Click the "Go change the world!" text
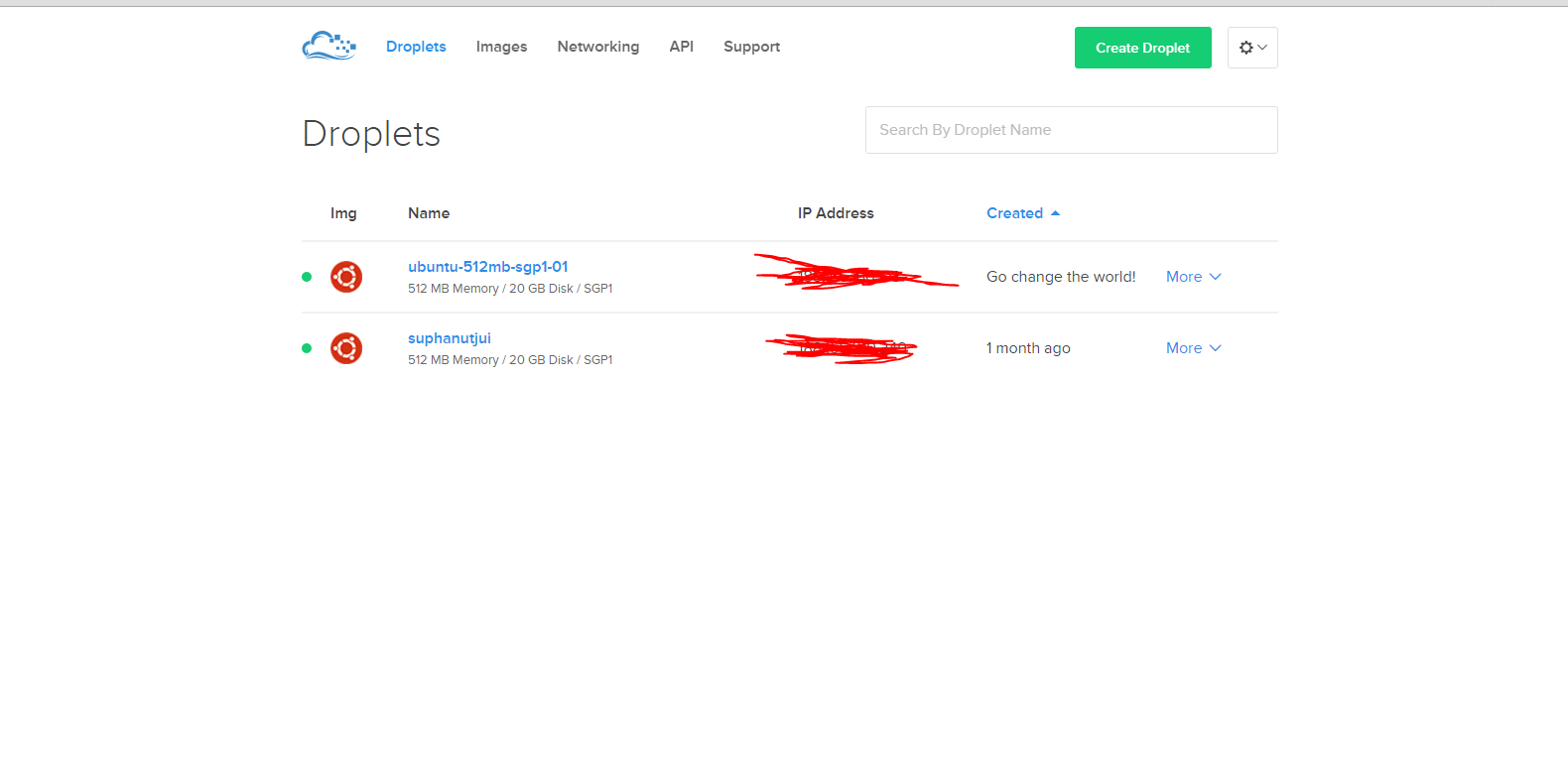 (x=1061, y=277)
